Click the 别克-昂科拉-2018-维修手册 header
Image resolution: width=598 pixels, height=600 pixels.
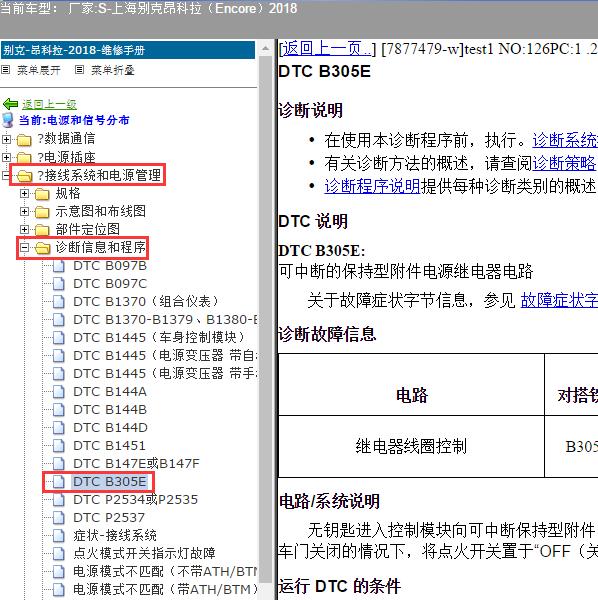[128, 50]
